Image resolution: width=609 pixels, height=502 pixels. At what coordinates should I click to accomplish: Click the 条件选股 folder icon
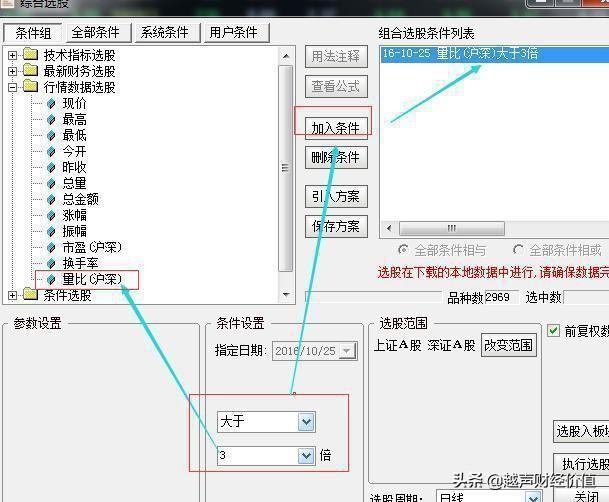point(30,295)
